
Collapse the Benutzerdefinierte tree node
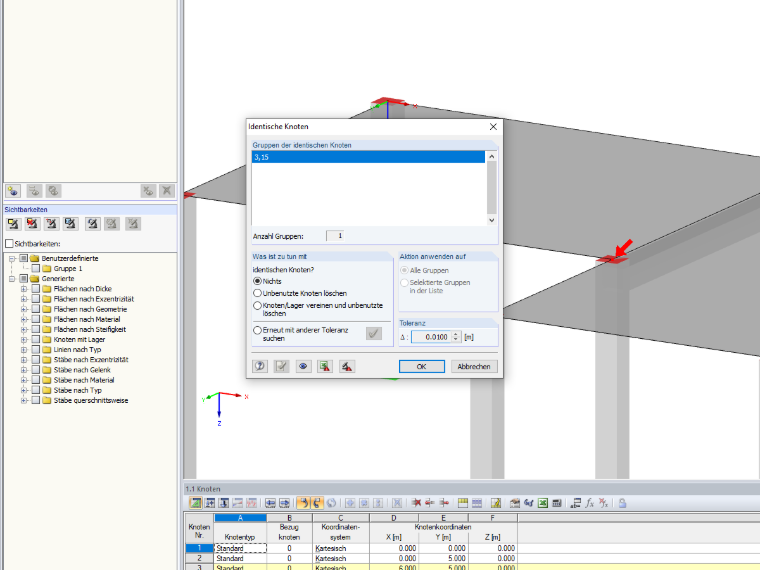click(x=12, y=258)
